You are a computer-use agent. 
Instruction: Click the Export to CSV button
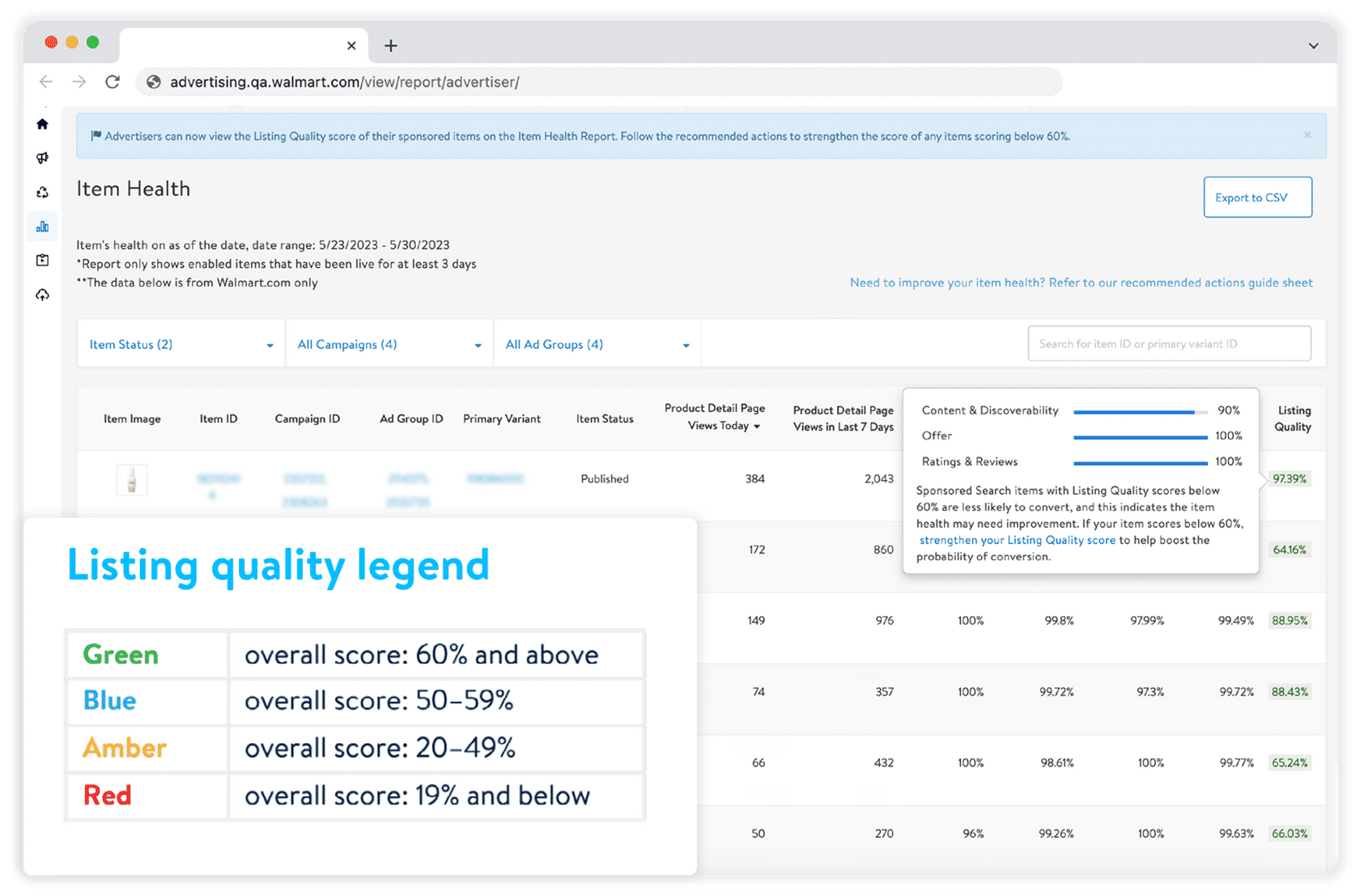pyautogui.click(x=1257, y=197)
